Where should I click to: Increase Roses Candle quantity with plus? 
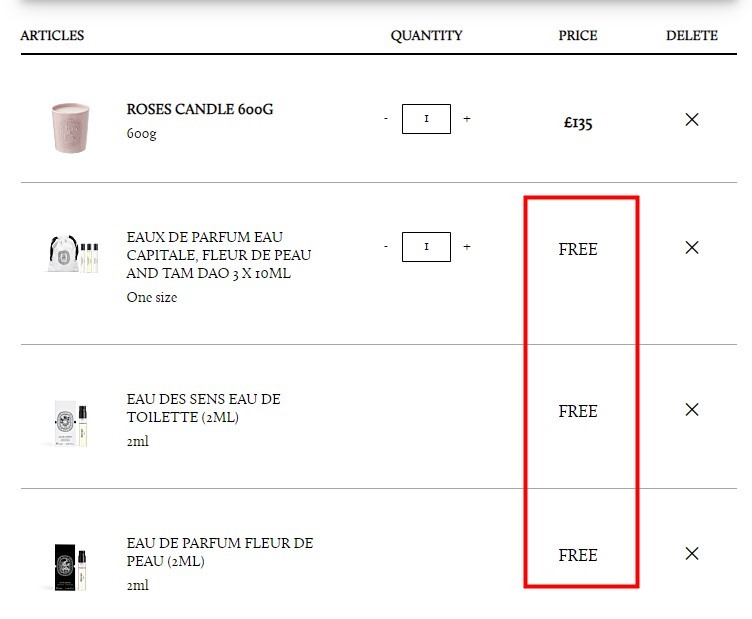[x=467, y=118]
